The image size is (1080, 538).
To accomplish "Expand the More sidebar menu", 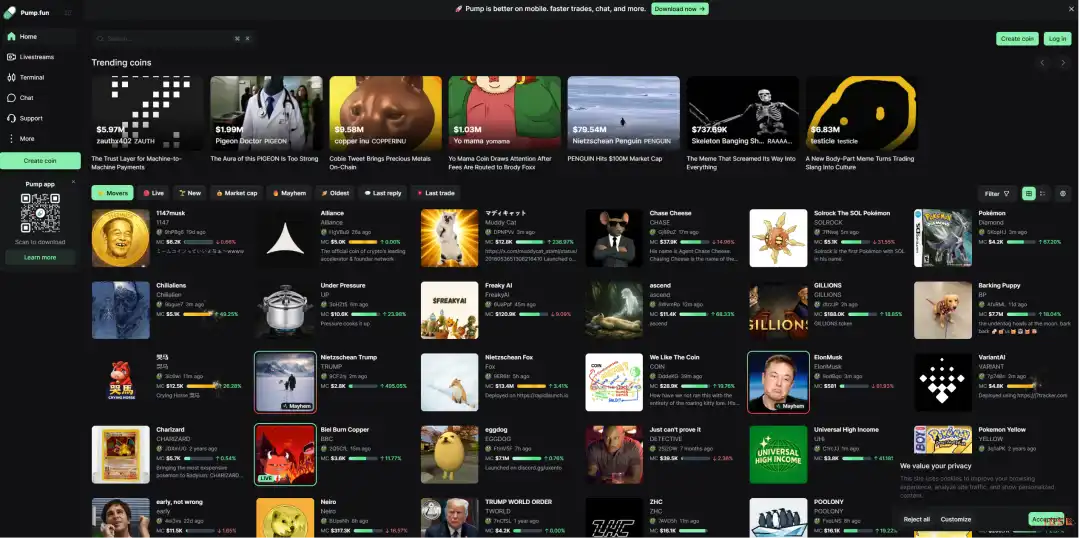I will (26, 139).
